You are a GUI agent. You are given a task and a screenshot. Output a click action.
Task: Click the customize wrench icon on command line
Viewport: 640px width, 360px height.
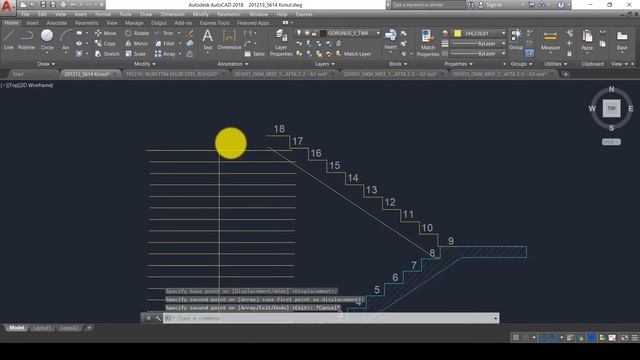pyautogui.click(x=158, y=318)
